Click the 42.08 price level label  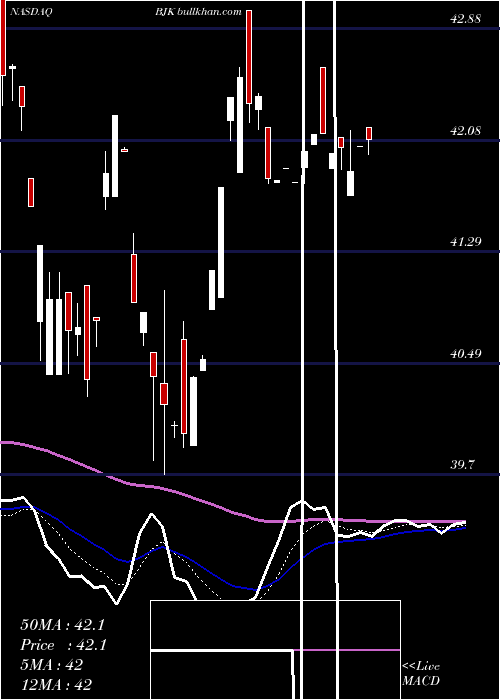(x=466, y=131)
